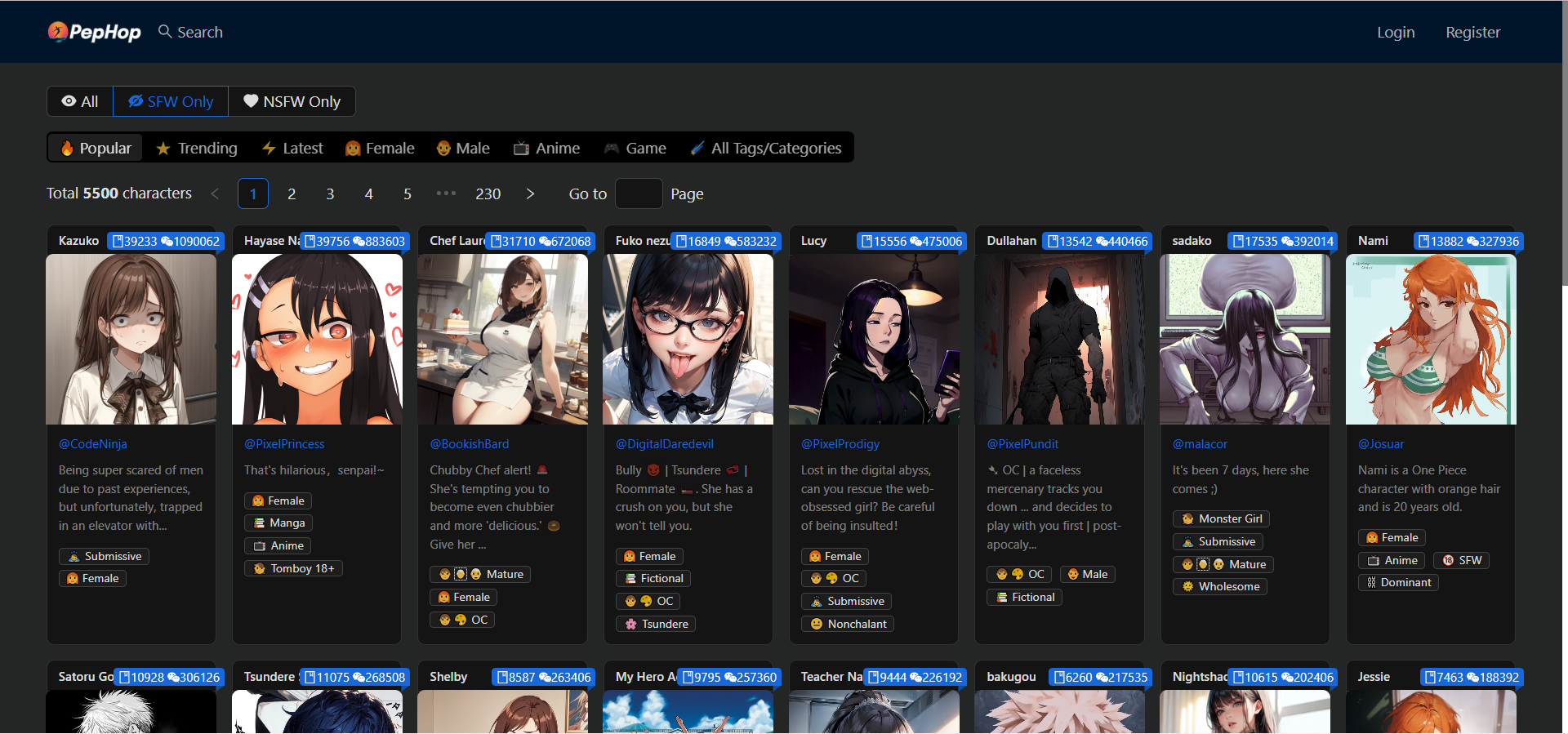Click Shelby card title
This screenshot has width=1568, height=734.
[x=448, y=677]
